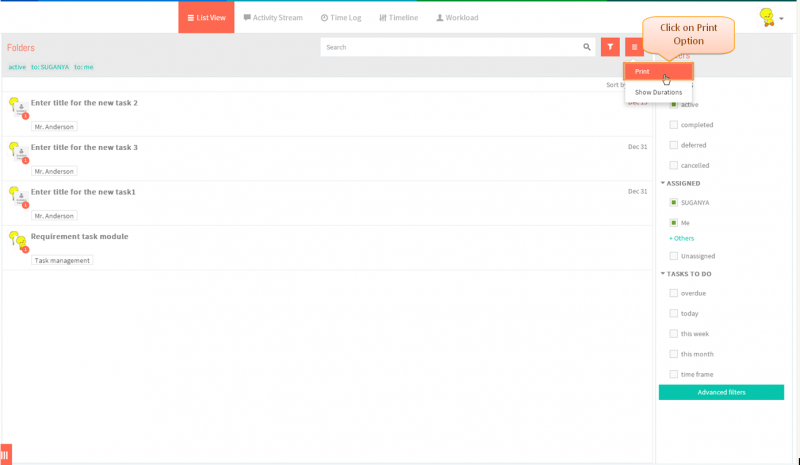Click Dec 31 date of new task1

pos(637,191)
